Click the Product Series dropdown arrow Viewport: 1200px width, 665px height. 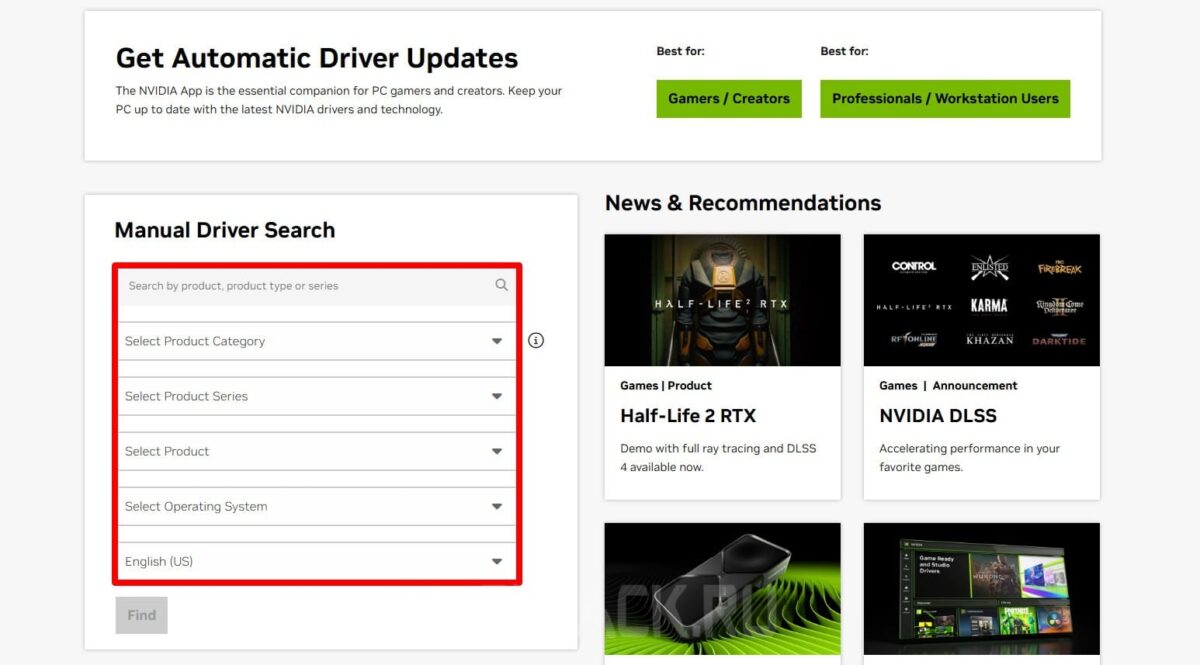tap(497, 396)
